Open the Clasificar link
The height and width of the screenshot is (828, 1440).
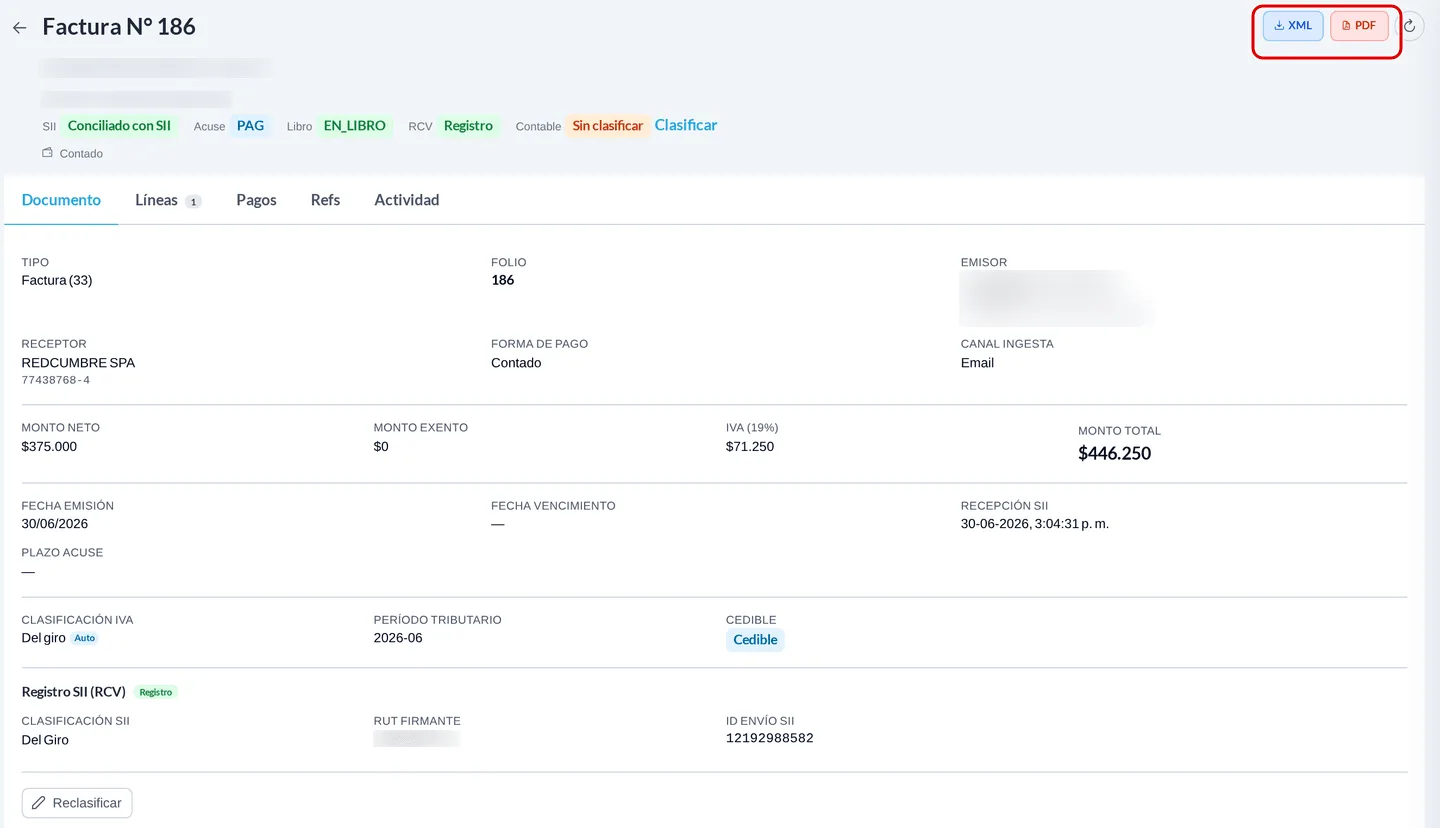pyautogui.click(x=686, y=125)
